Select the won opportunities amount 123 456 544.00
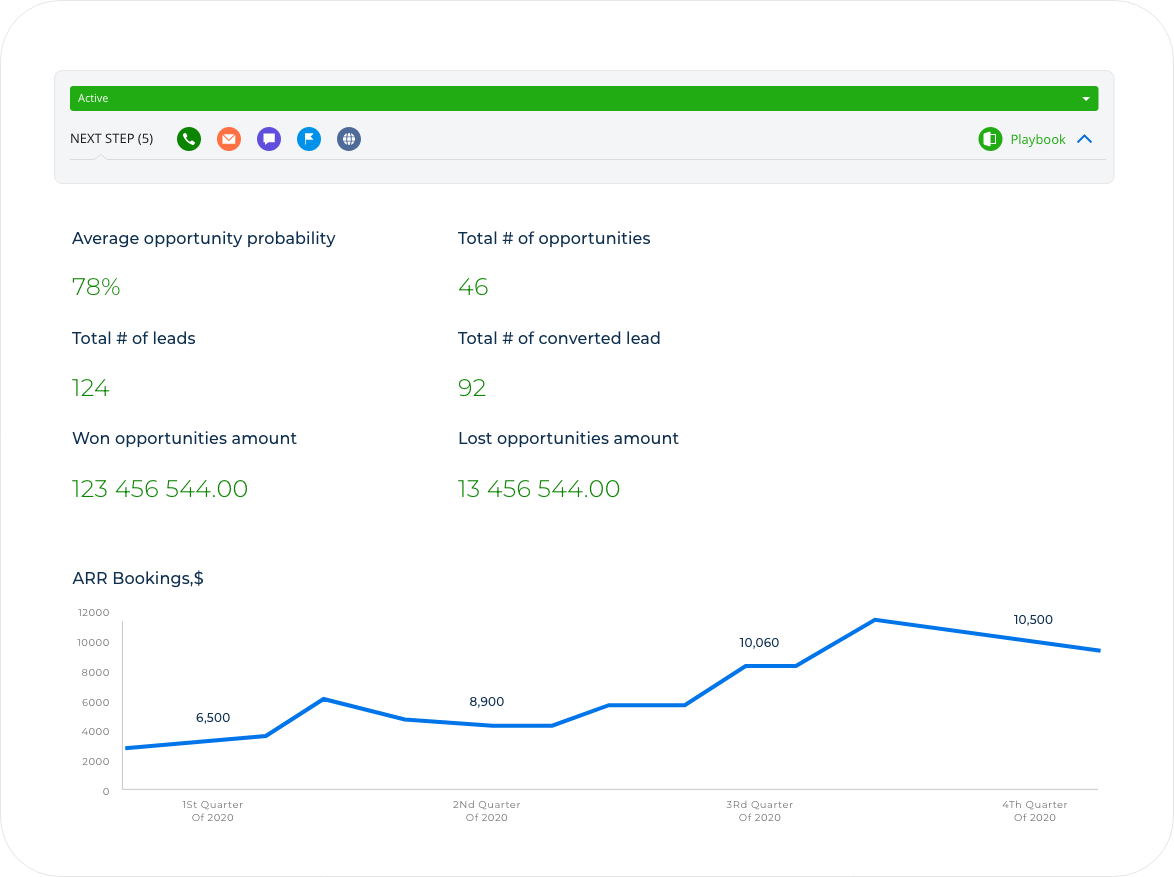1174x877 pixels. [160, 489]
